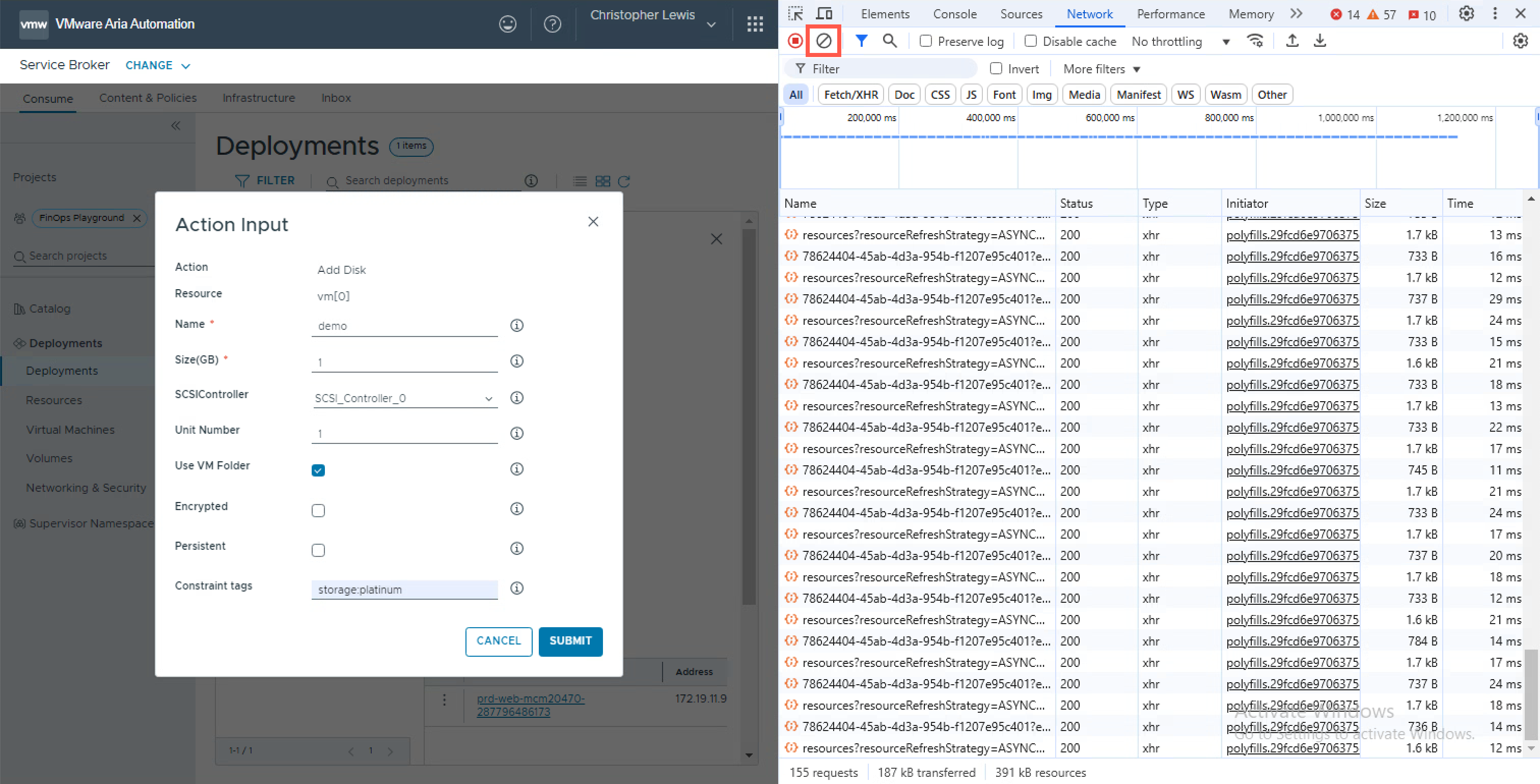This screenshot has width=1540, height=784.
Task: Click the import HAR file upload icon
Action: click(1292, 41)
